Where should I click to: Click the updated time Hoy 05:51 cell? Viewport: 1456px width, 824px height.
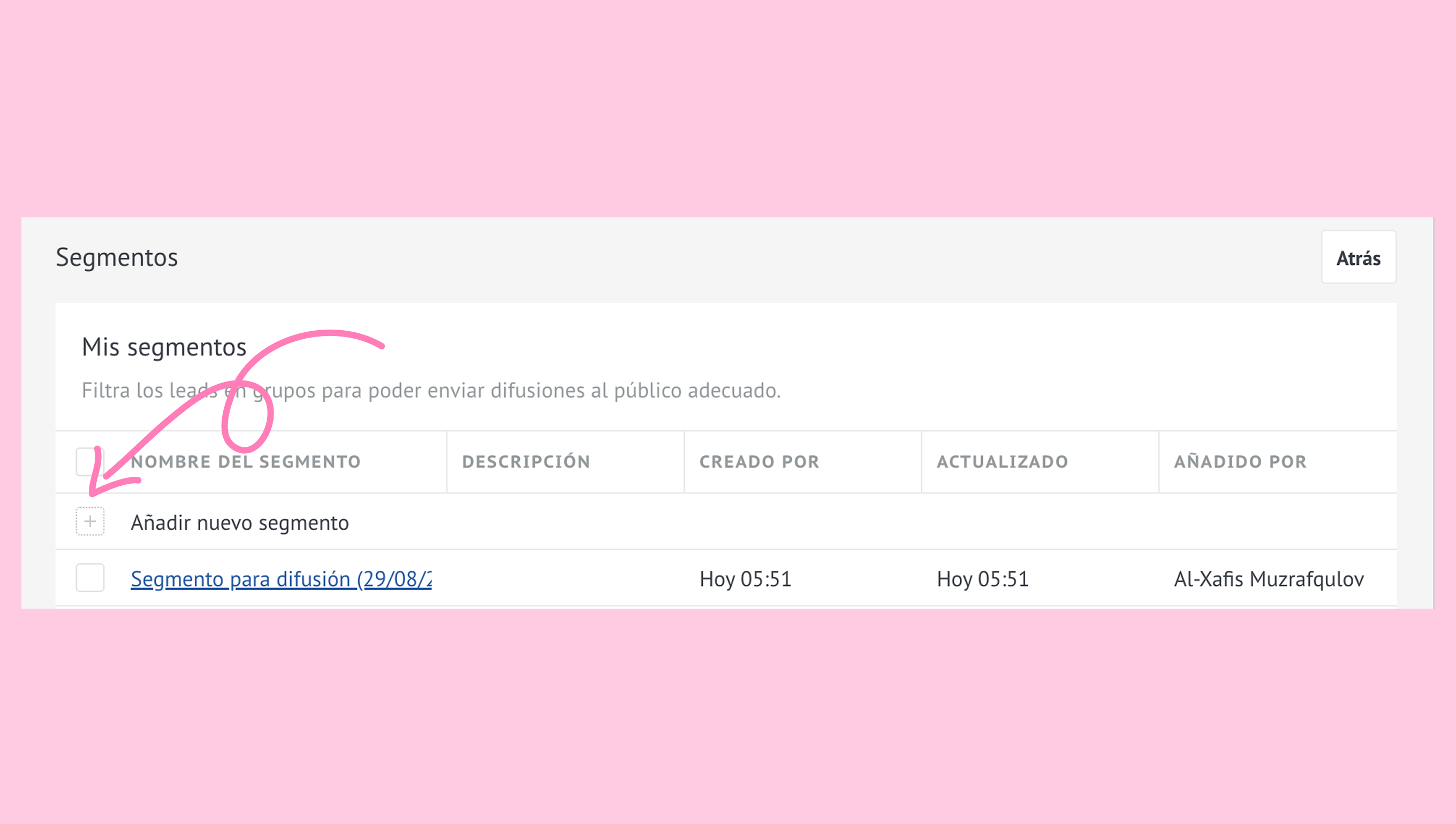pyautogui.click(x=982, y=579)
